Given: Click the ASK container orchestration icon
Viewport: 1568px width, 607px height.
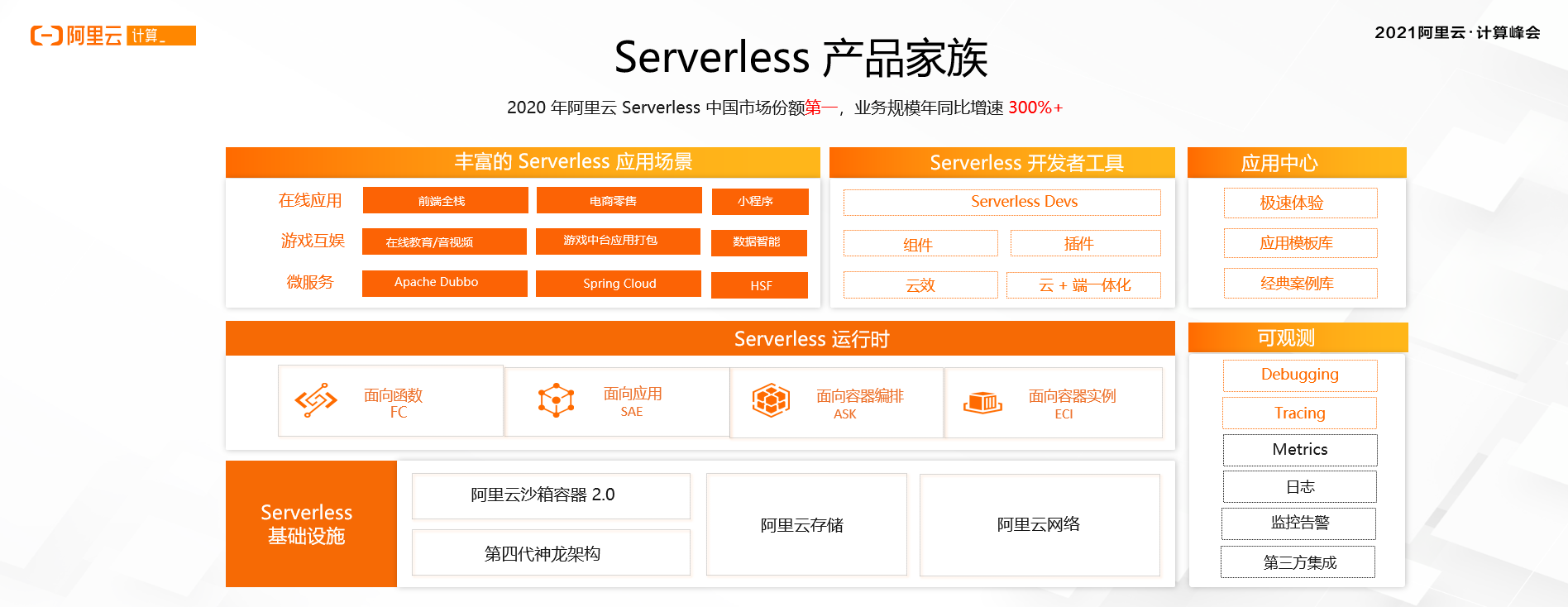Looking at the screenshot, I should click(x=771, y=400).
